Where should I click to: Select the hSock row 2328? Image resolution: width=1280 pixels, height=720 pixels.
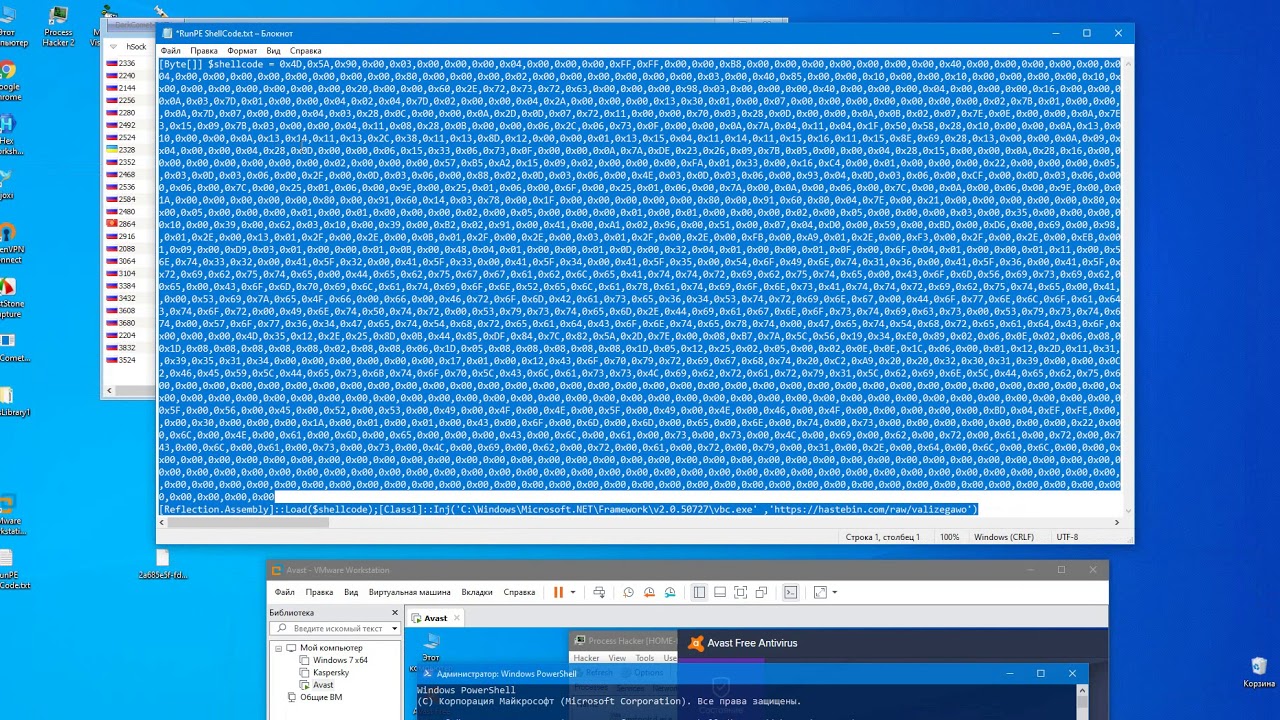127,150
